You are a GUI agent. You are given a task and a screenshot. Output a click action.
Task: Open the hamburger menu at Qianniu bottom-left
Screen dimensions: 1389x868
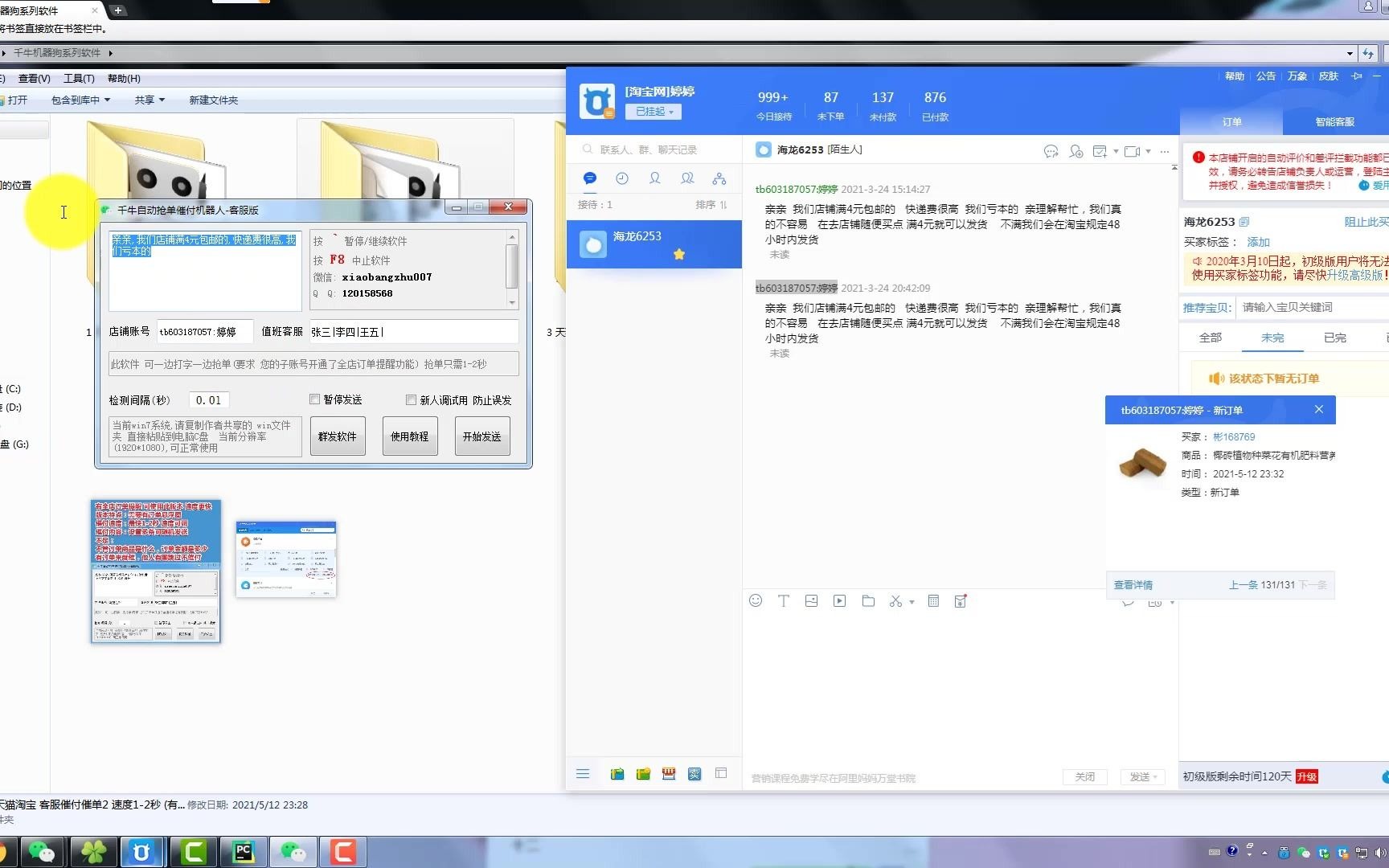click(x=583, y=773)
